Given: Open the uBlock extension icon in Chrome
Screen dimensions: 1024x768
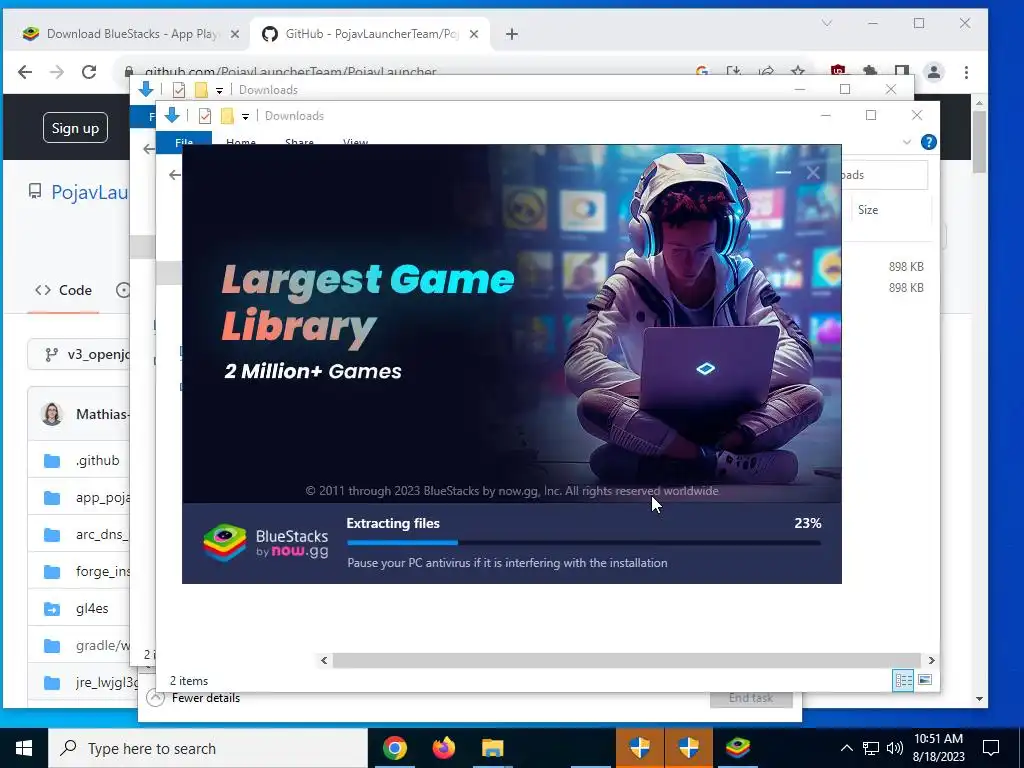Looking at the screenshot, I should (838, 70).
